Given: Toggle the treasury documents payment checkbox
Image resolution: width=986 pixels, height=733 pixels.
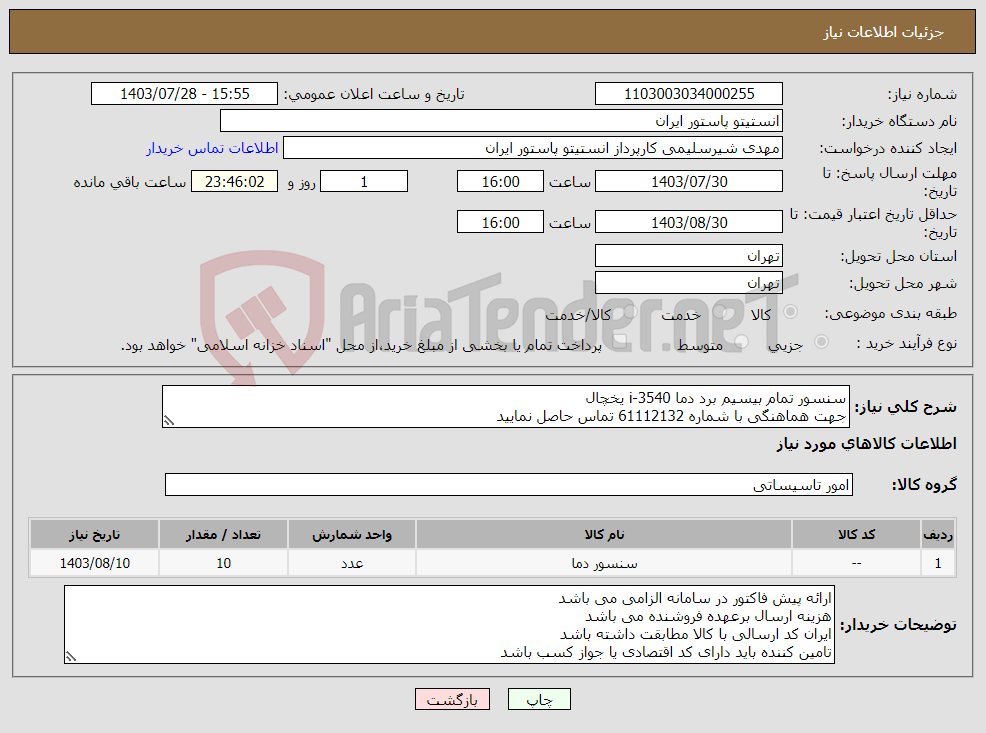Looking at the screenshot, I should pyautogui.click(x=621, y=342).
